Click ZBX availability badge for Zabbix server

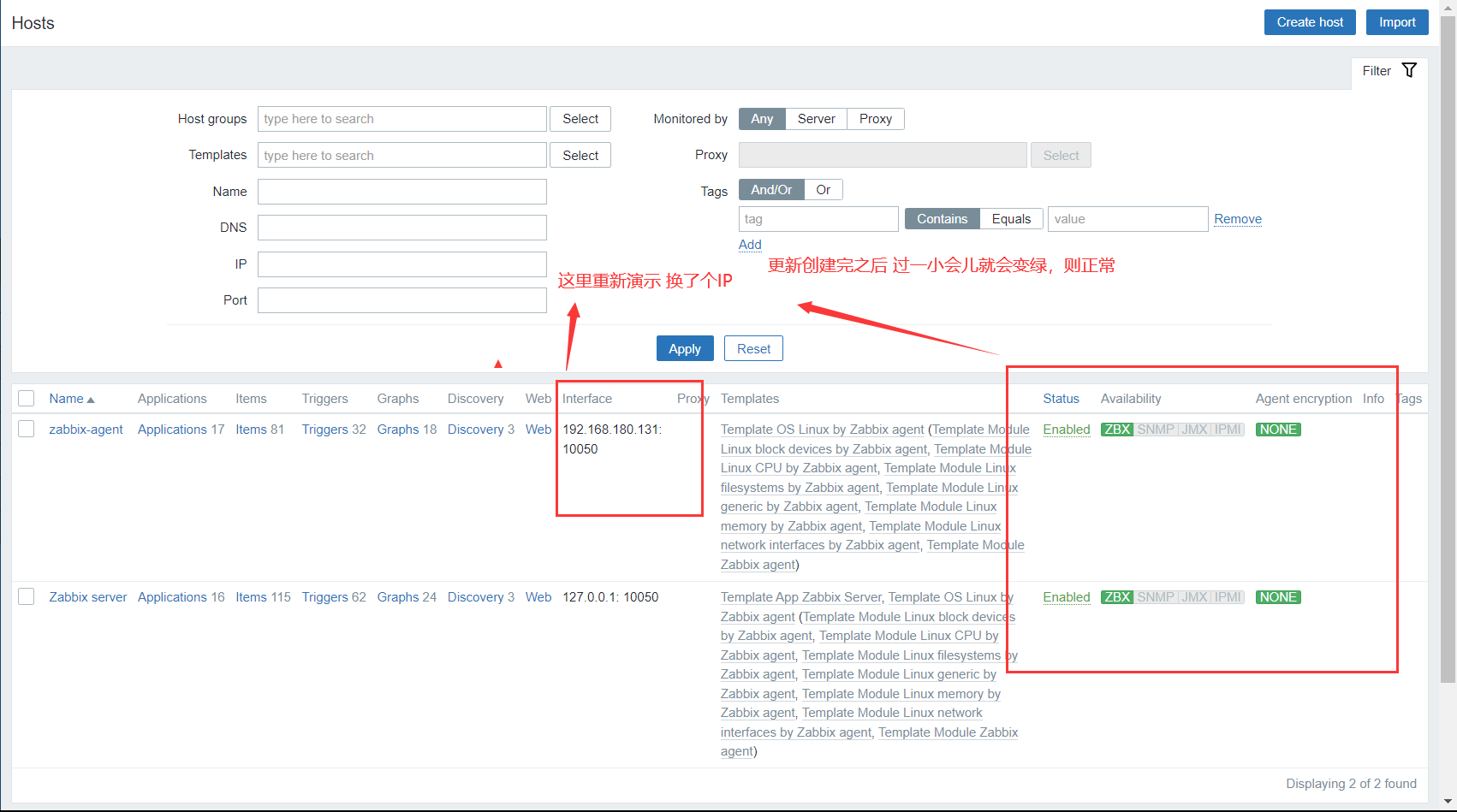coord(1117,597)
